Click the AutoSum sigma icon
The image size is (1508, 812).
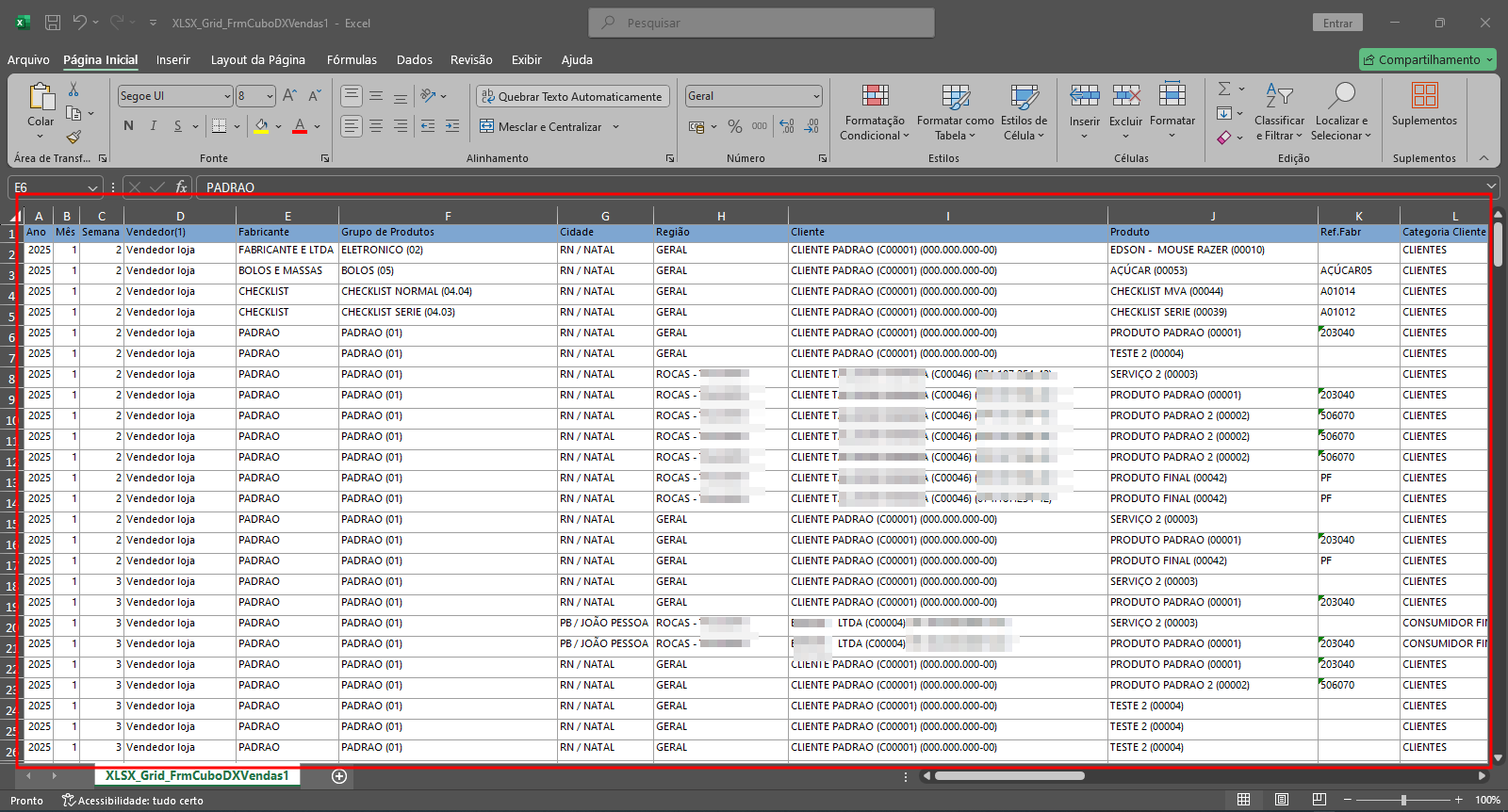1224,89
